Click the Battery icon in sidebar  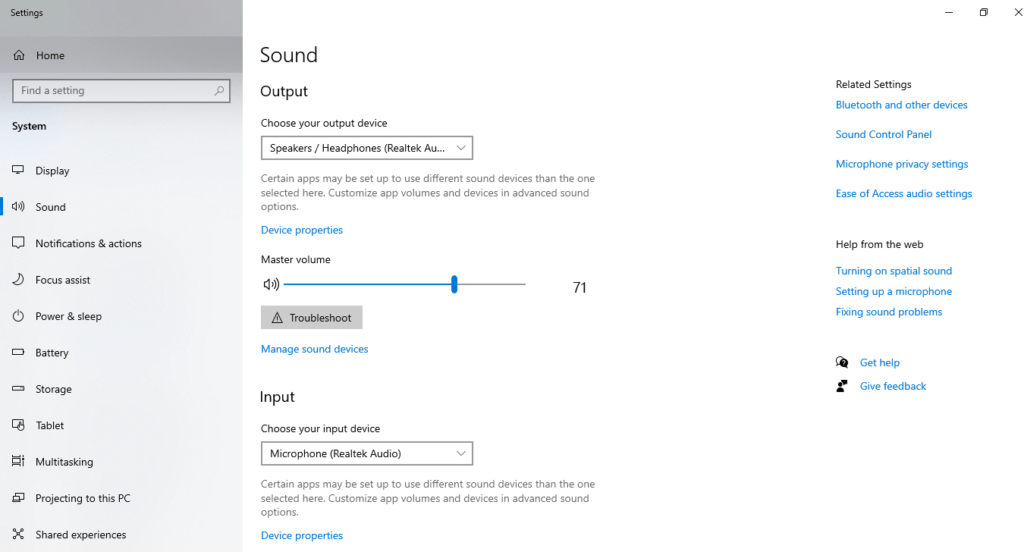point(18,352)
